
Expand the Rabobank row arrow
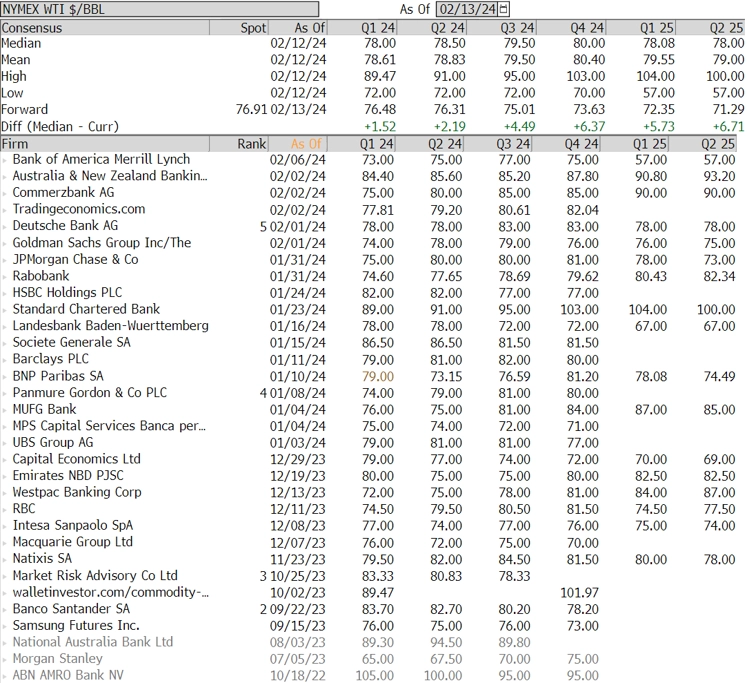(x=5, y=277)
